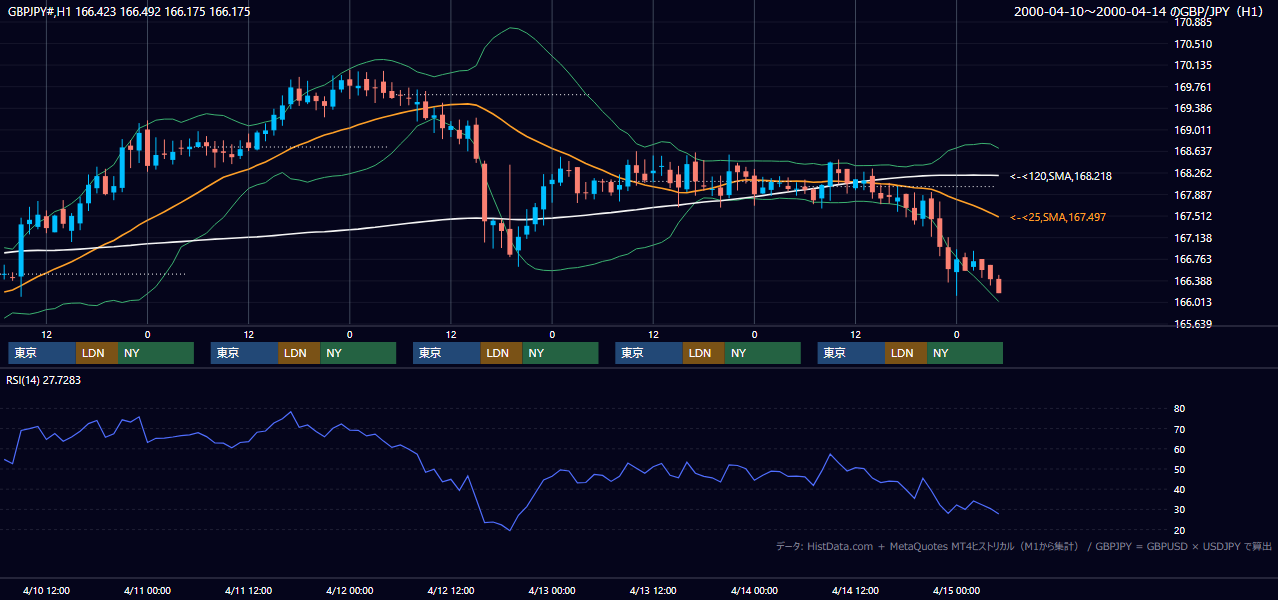The width and height of the screenshot is (1278, 600).
Task: Click price axis value 167.887
Action: (1193, 195)
